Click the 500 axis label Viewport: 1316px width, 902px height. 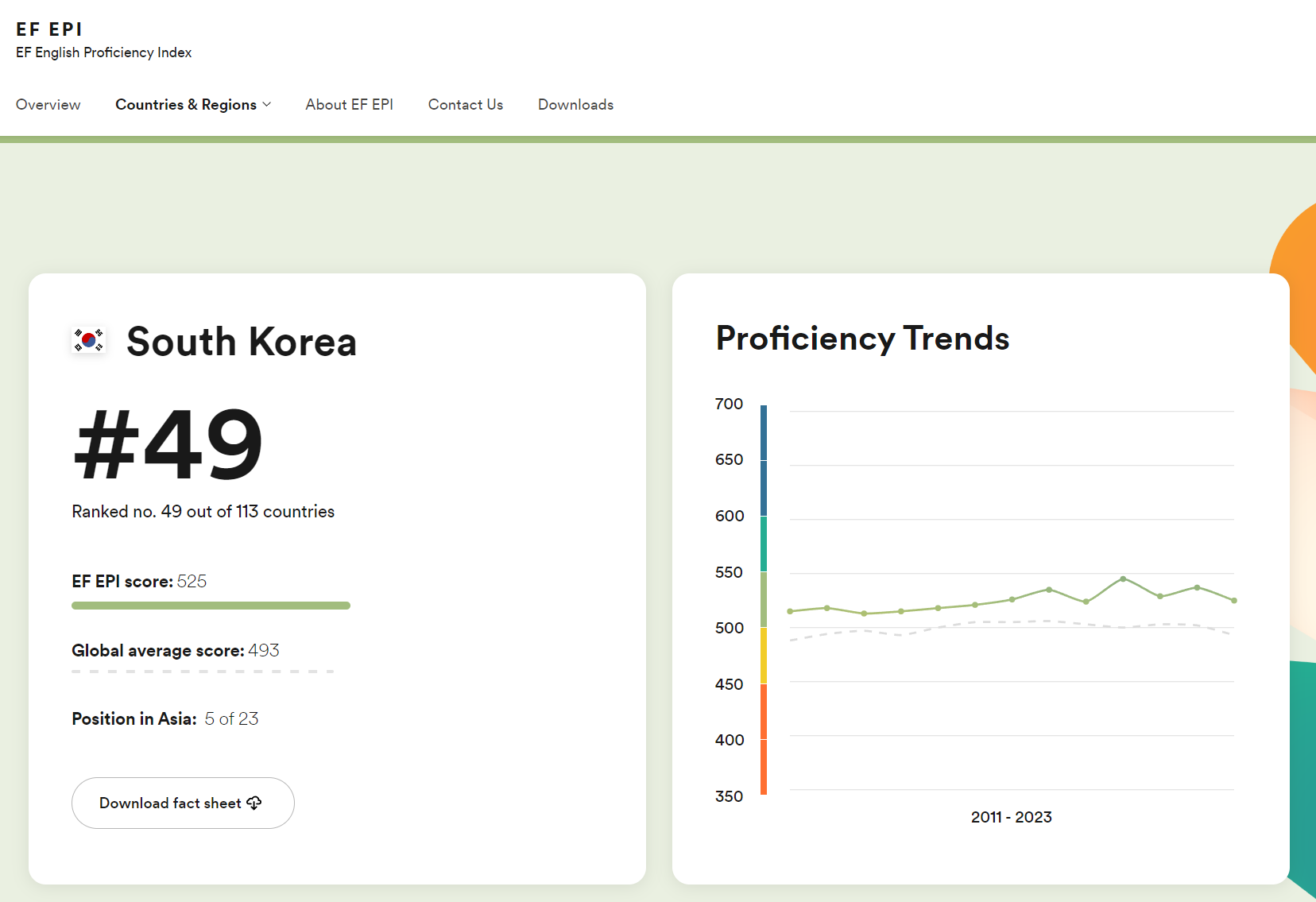[729, 628]
